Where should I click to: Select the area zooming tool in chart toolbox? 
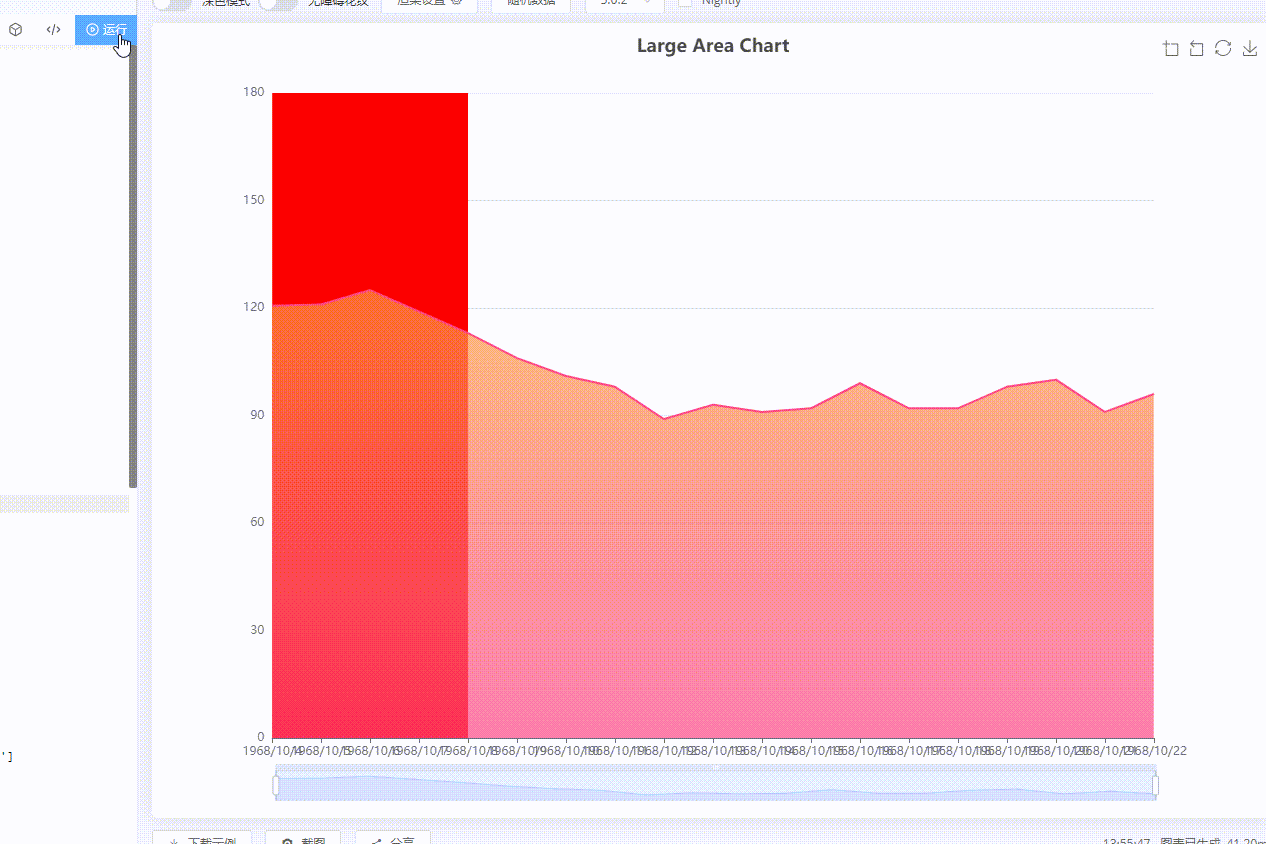coord(1171,48)
